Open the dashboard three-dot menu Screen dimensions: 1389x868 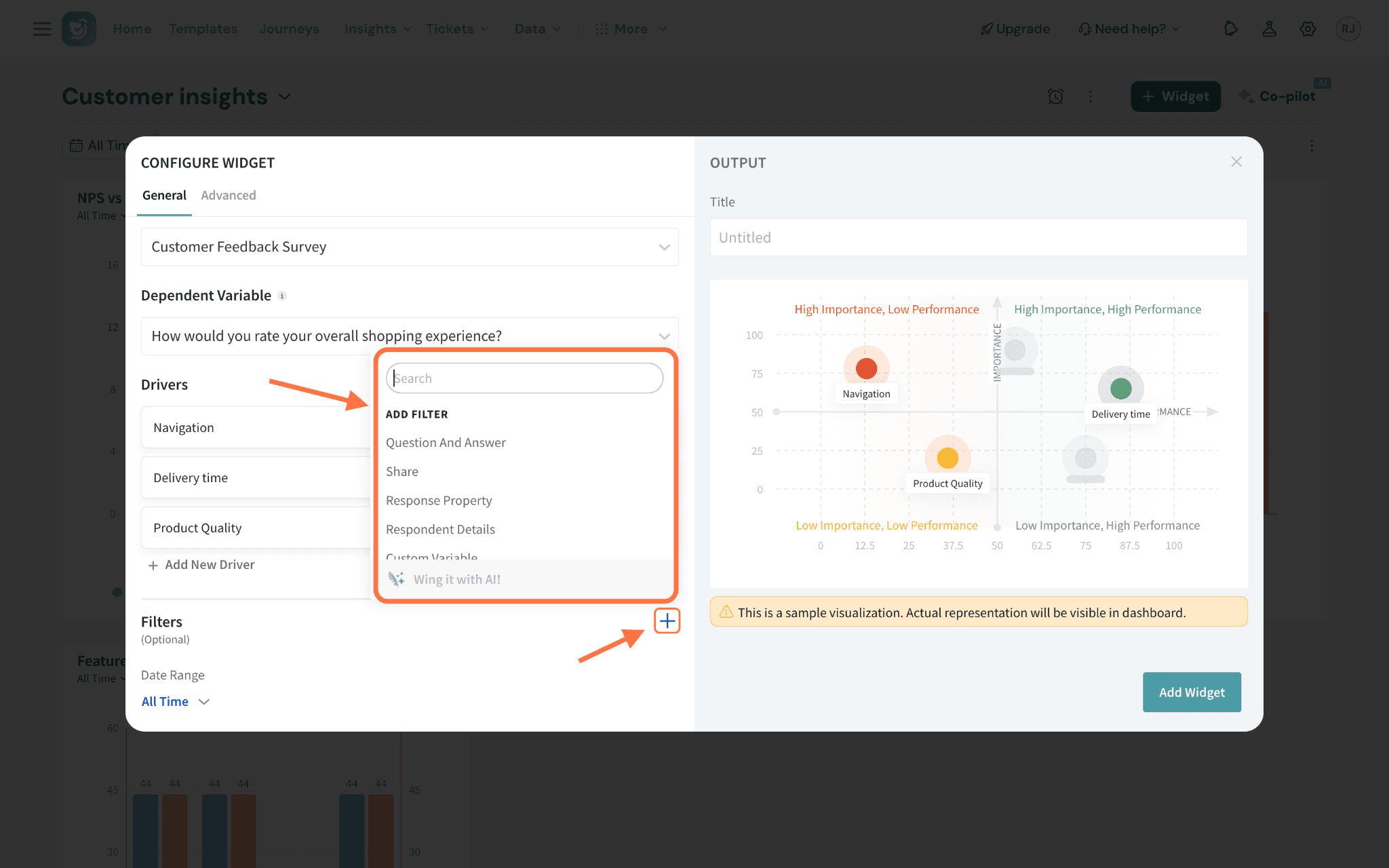(1091, 96)
